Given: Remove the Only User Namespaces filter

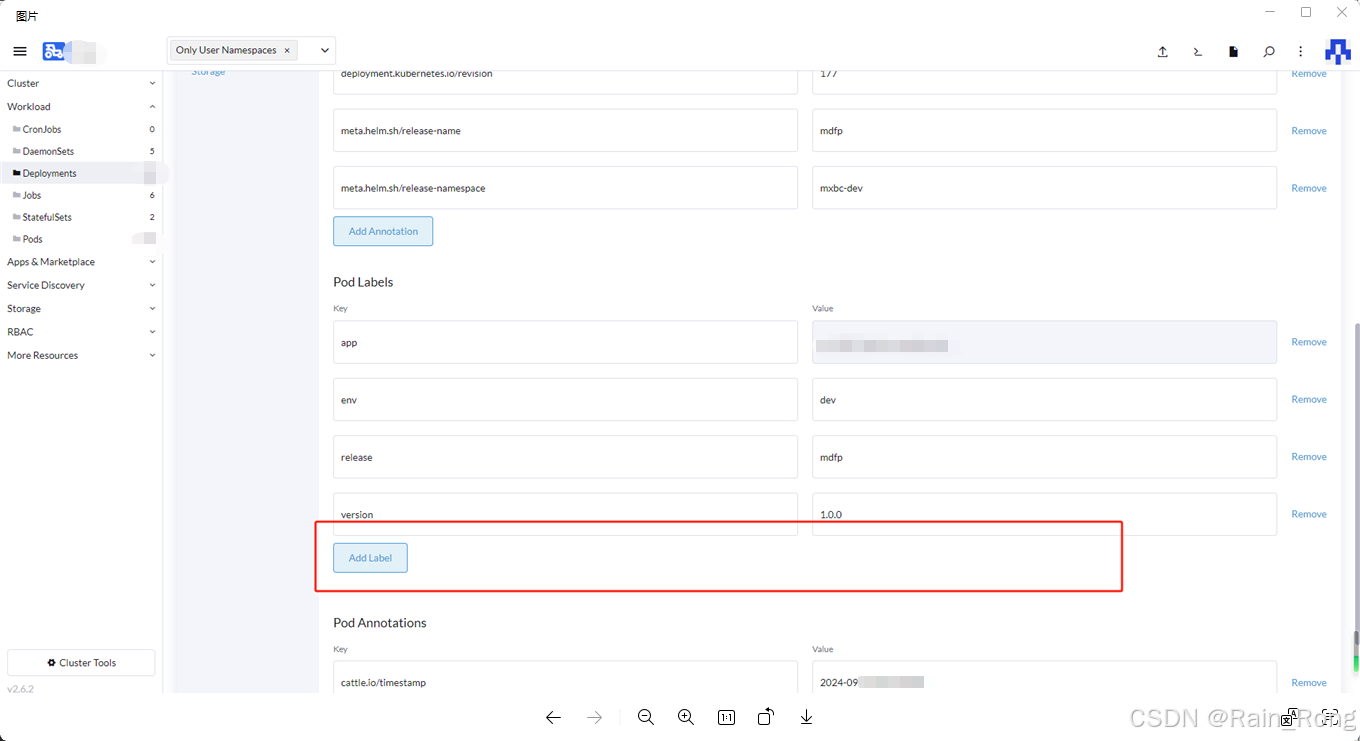Looking at the screenshot, I should pos(287,49).
